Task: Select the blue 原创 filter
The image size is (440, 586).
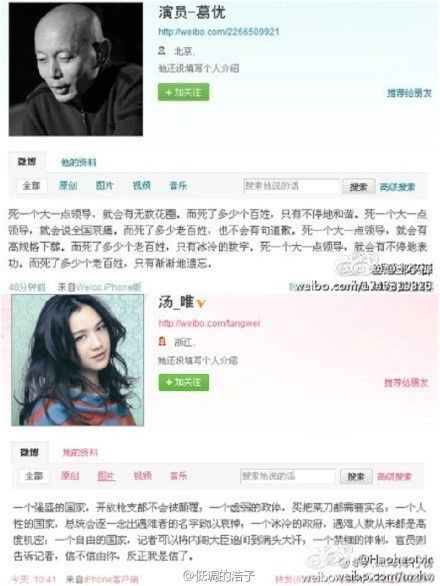Action: (68, 186)
